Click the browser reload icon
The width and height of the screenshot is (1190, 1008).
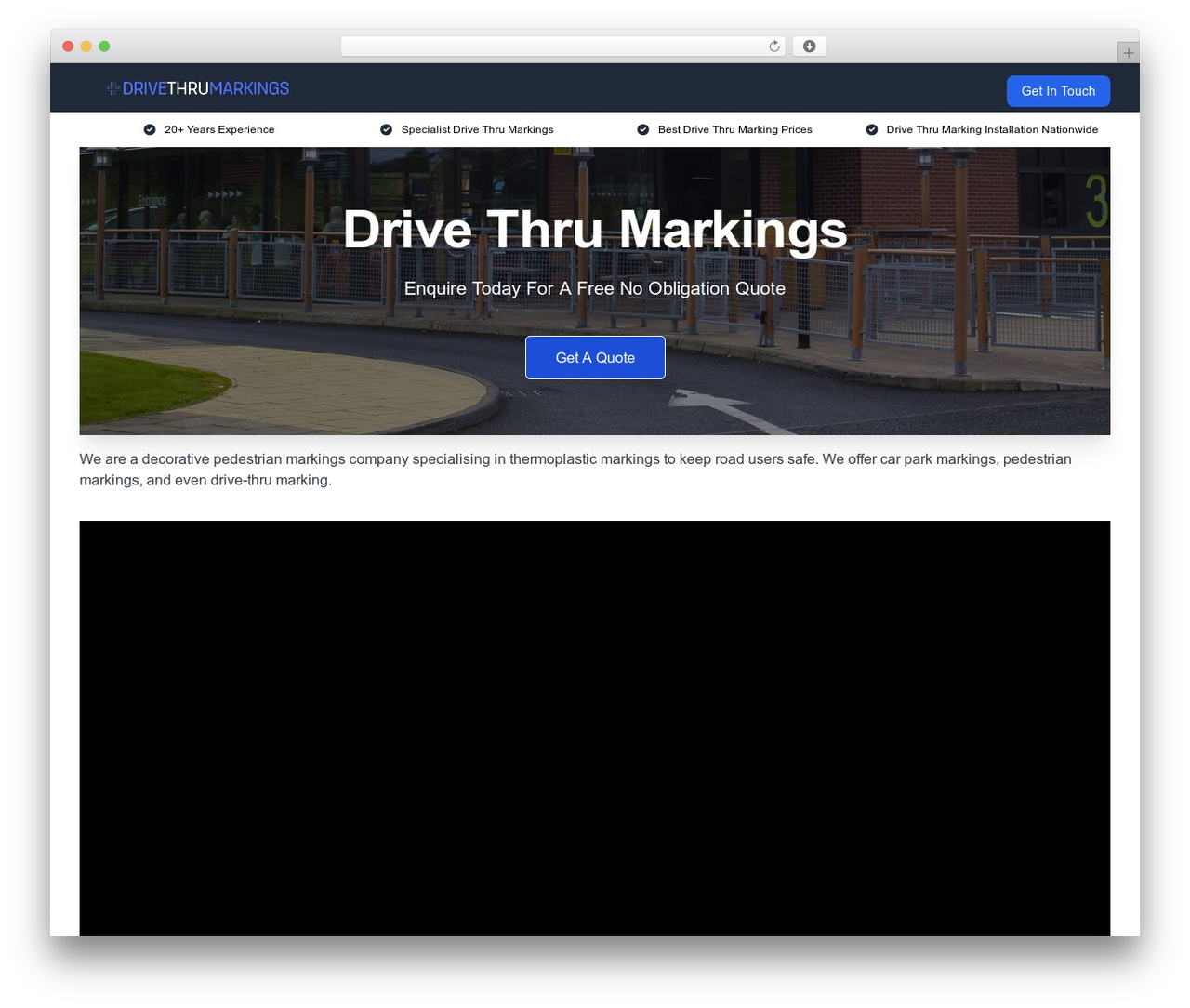point(774,46)
